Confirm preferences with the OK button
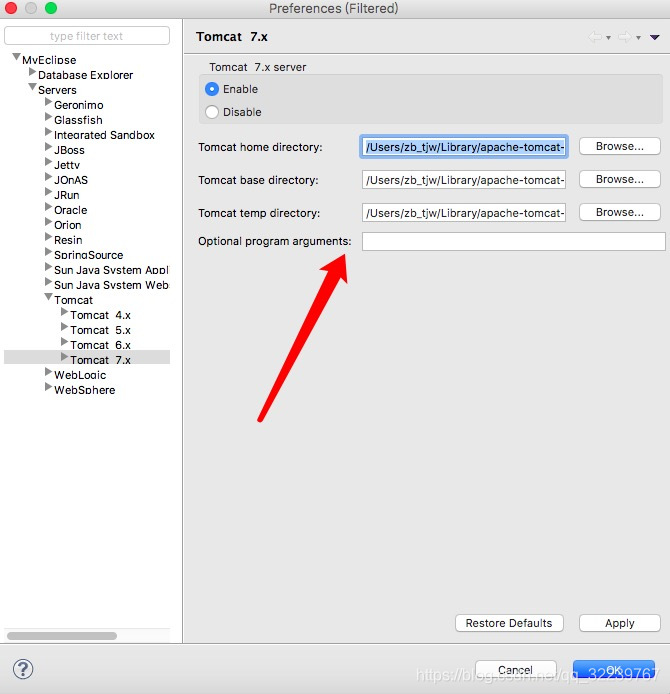670x694 pixels. click(614, 670)
